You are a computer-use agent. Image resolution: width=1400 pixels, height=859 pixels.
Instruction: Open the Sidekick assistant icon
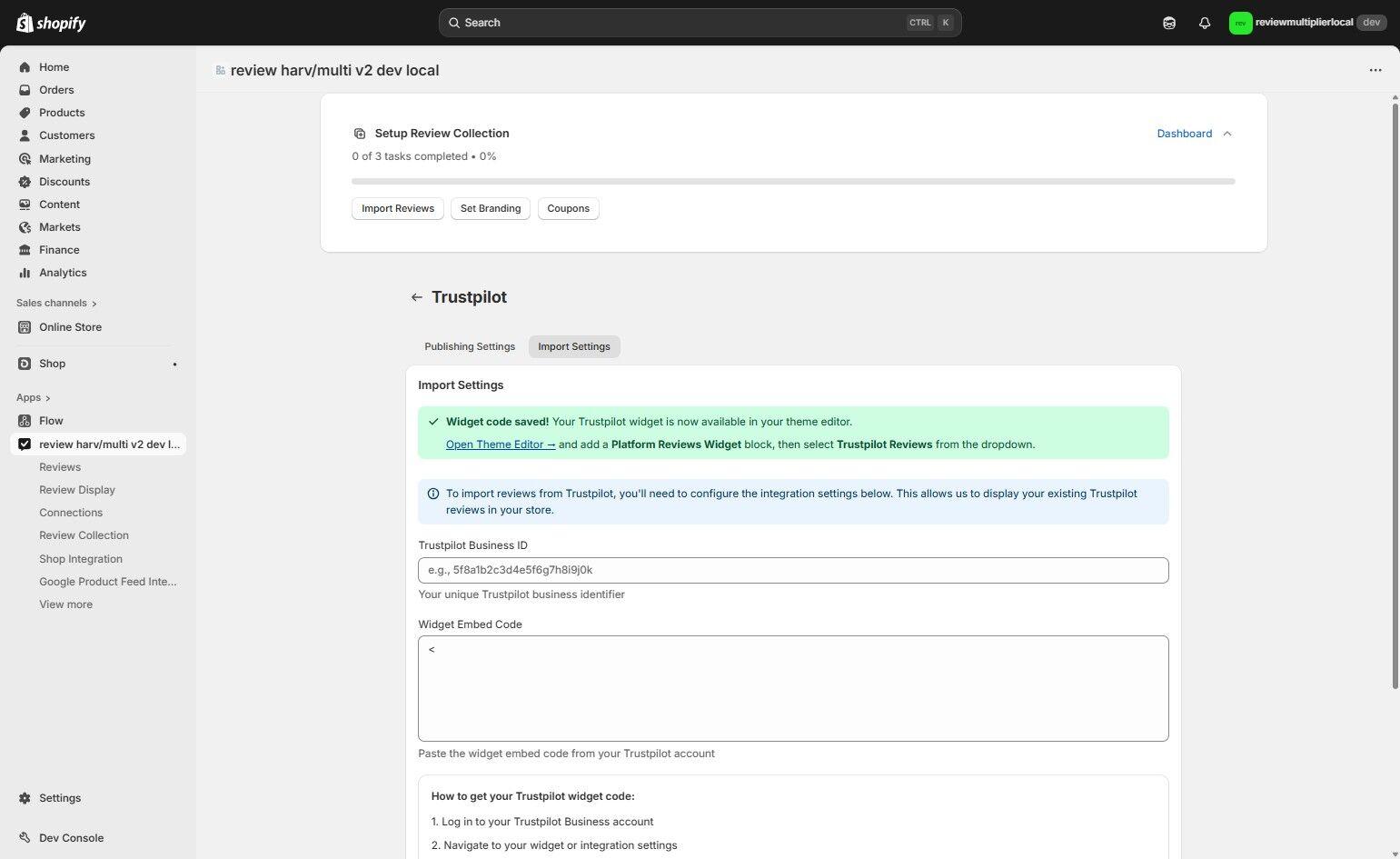point(1169,23)
